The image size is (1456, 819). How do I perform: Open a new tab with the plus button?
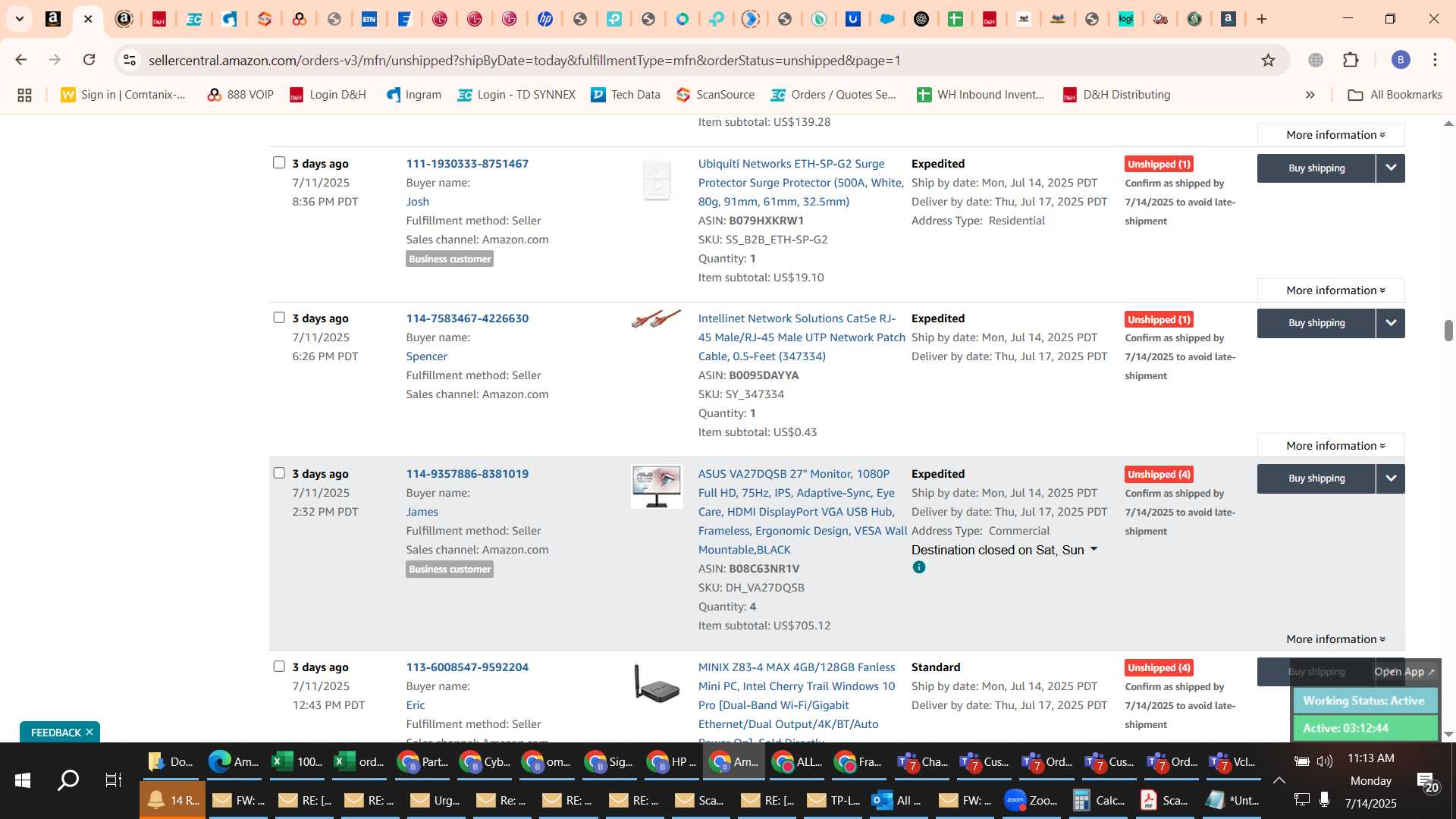(1262, 19)
